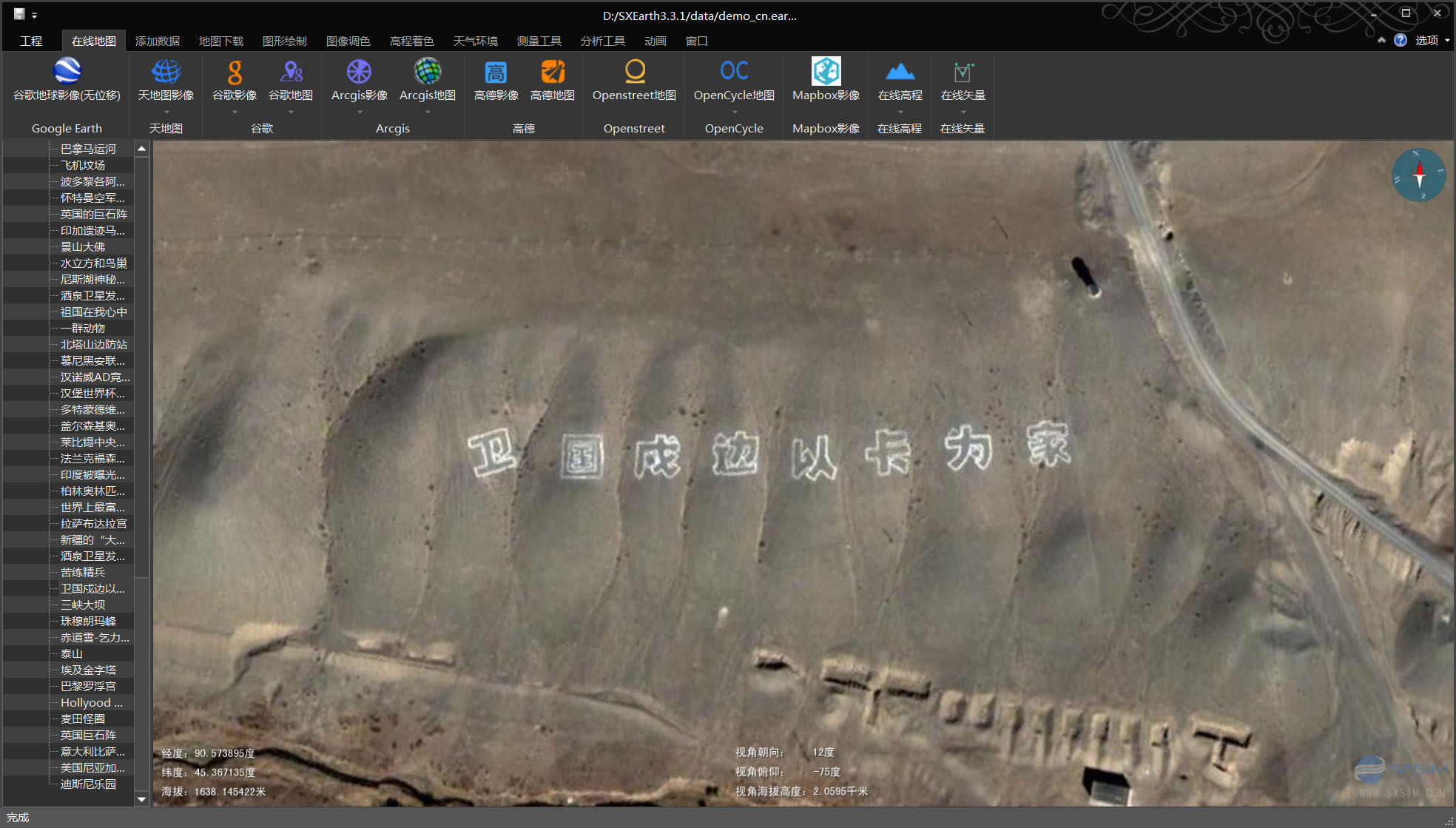This screenshot has height=828, width=1456.
Task: Switch to 高德地图 orange icon
Action: tap(553, 72)
